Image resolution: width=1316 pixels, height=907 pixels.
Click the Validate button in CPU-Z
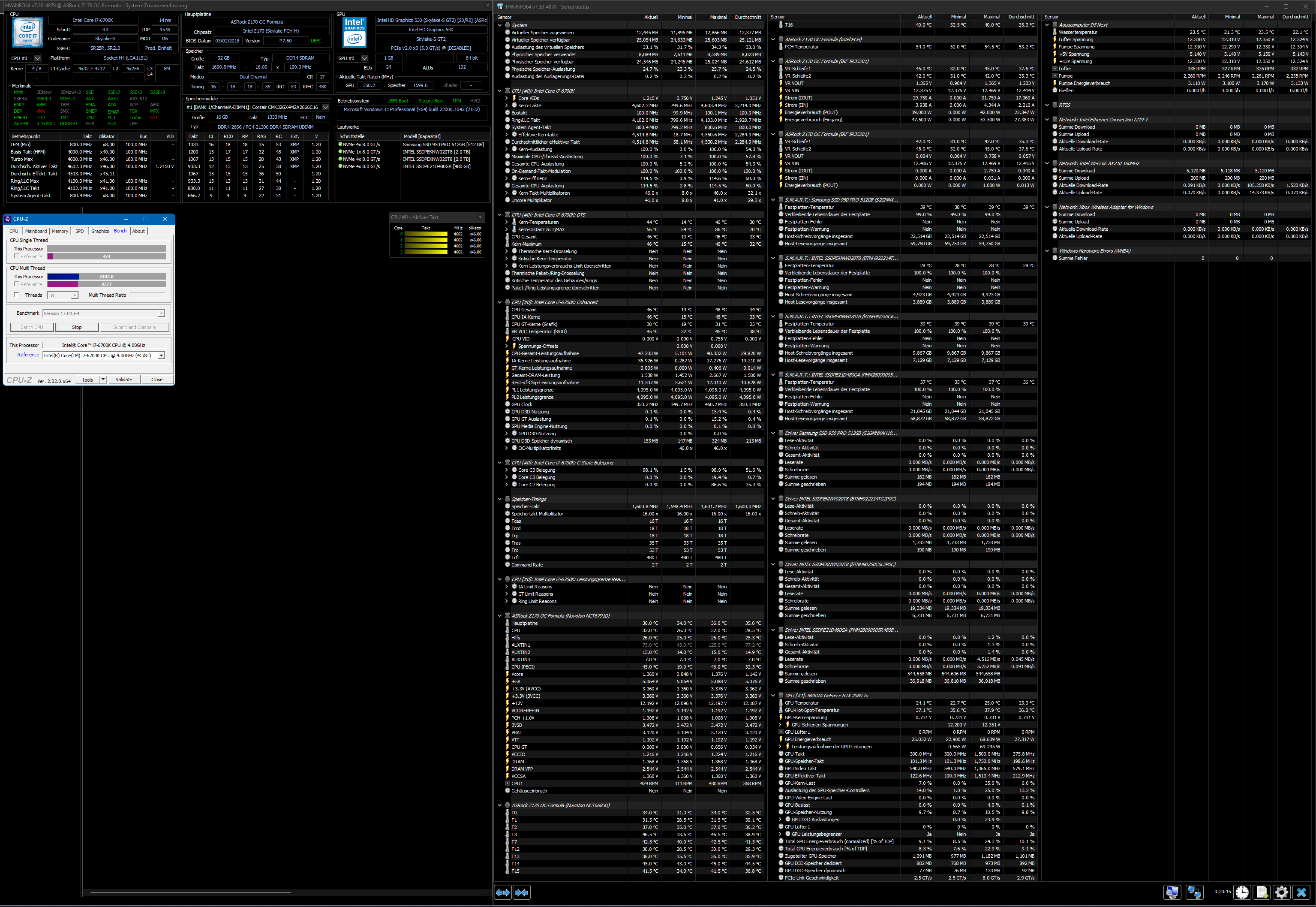pyautogui.click(x=124, y=379)
